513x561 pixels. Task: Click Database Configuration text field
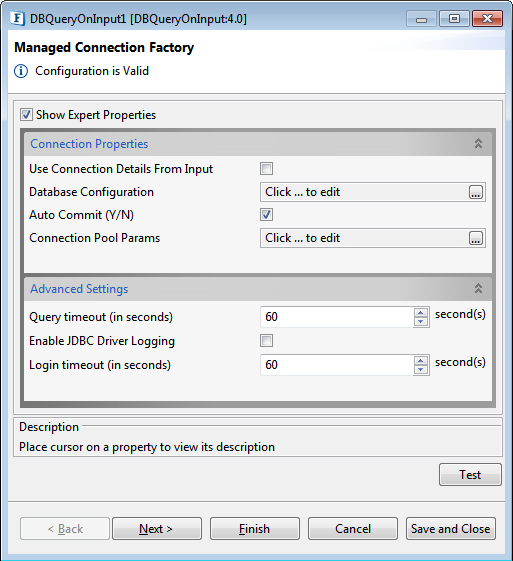pyautogui.click(x=364, y=192)
